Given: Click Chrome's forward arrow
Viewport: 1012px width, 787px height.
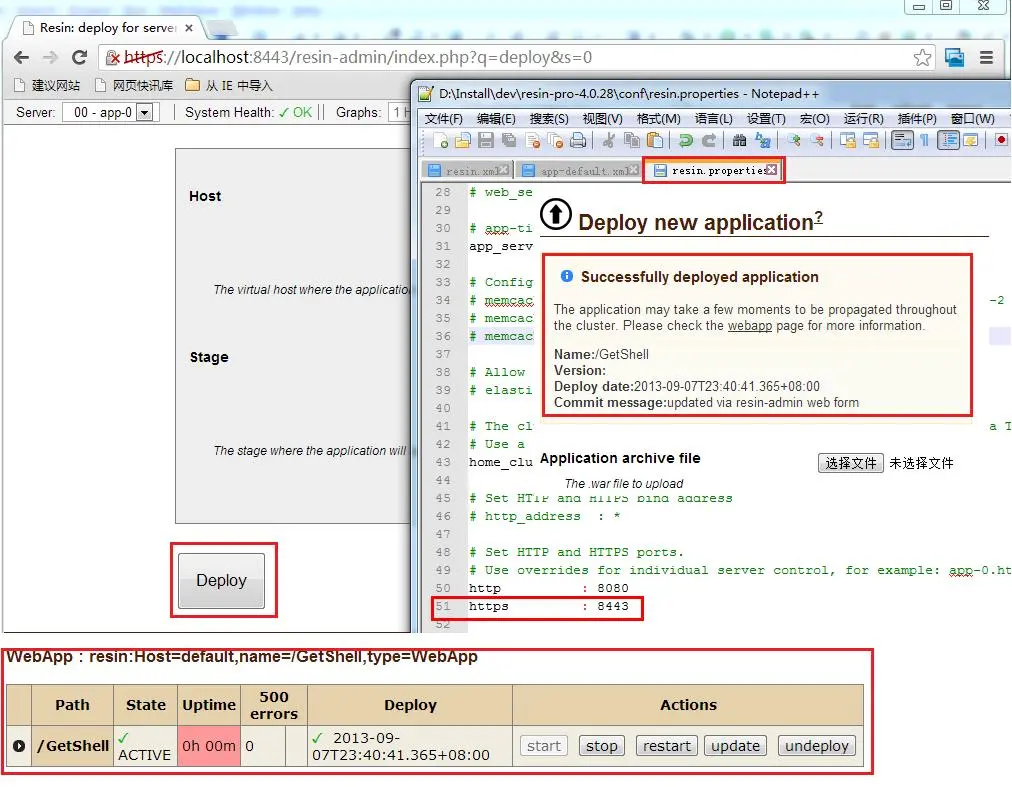Looking at the screenshot, I should pos(50,57).
